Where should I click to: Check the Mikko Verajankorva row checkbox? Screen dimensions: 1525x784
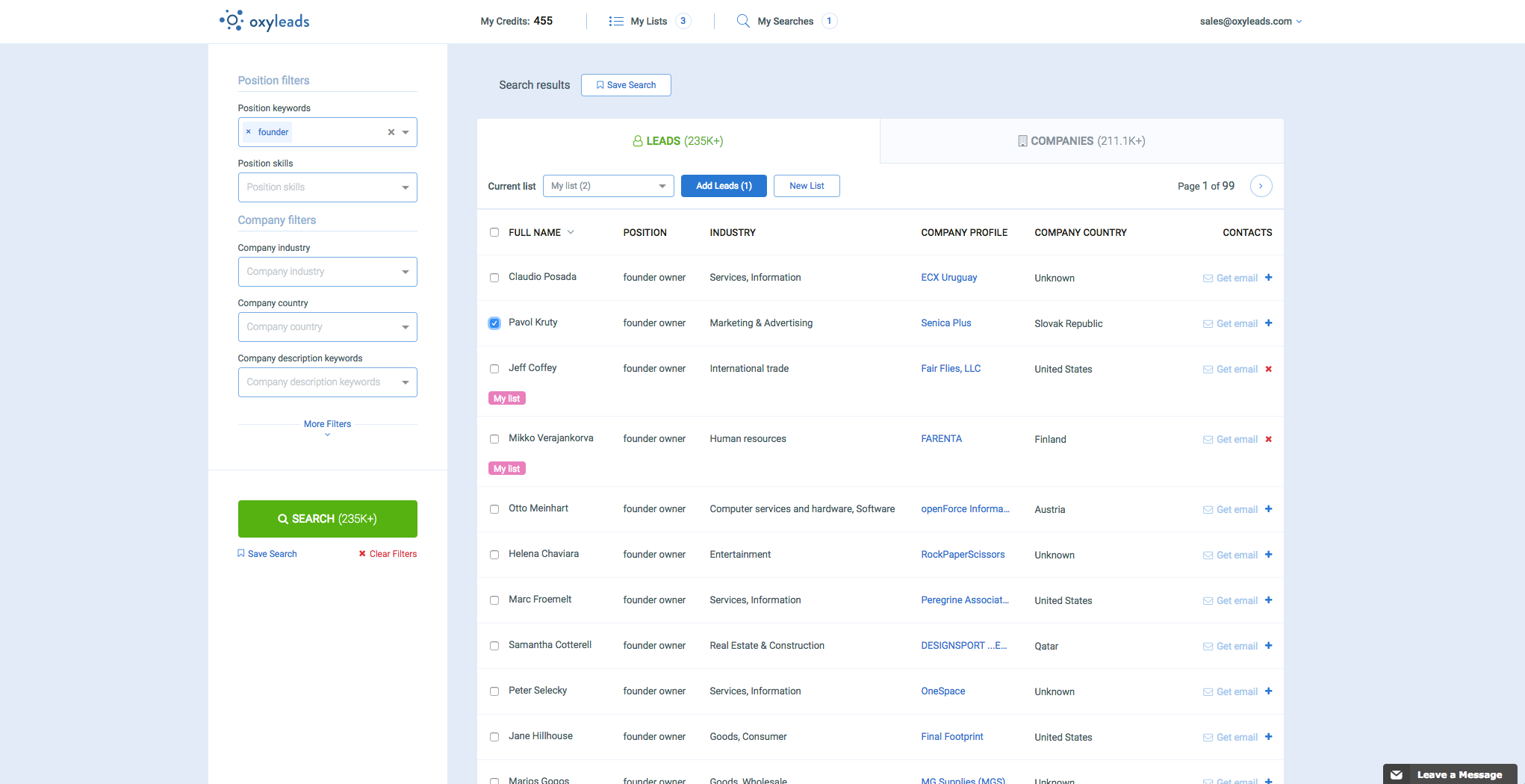point(494,439)
